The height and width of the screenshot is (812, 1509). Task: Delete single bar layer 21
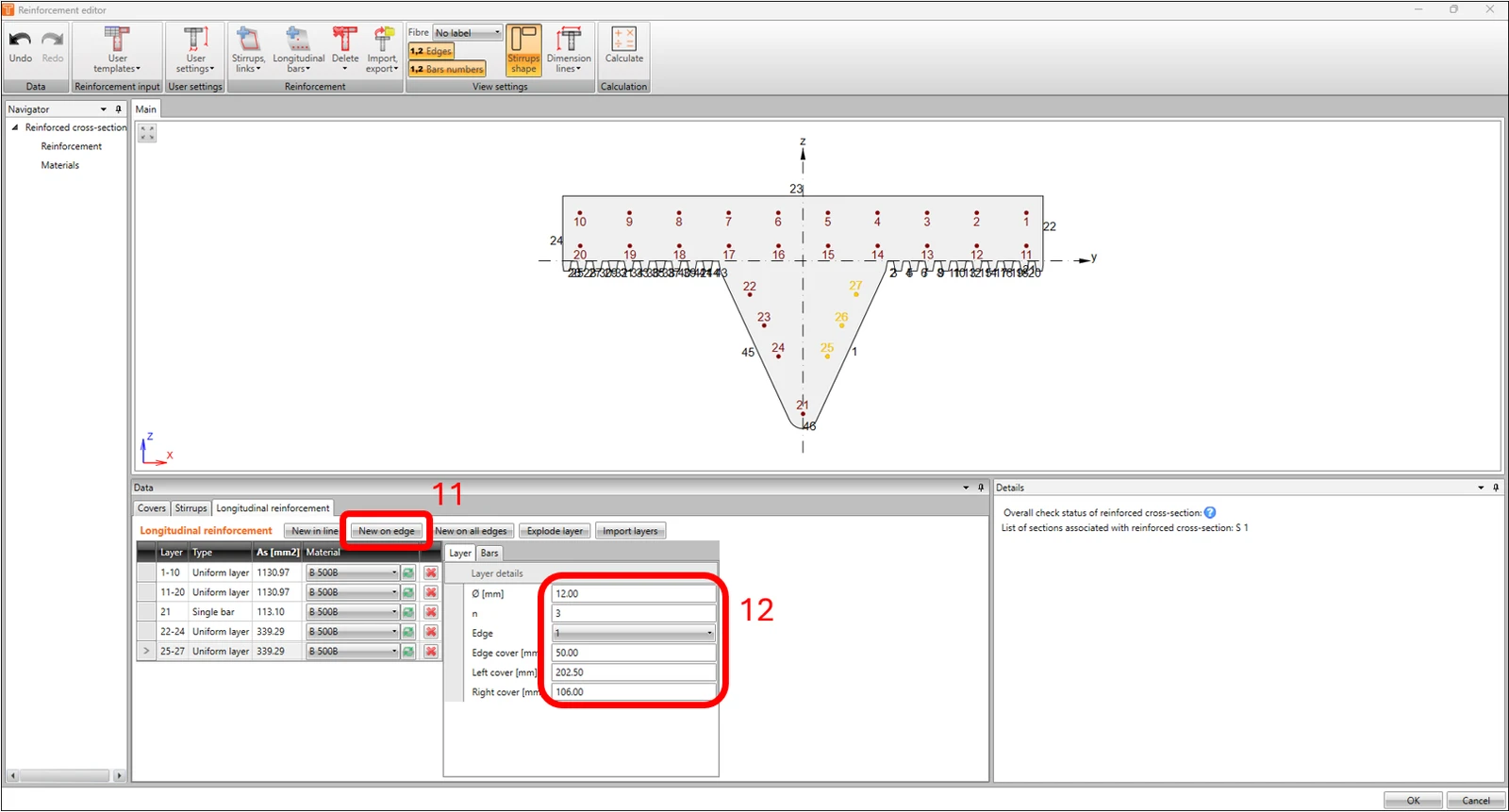click(x=431, y=613)
